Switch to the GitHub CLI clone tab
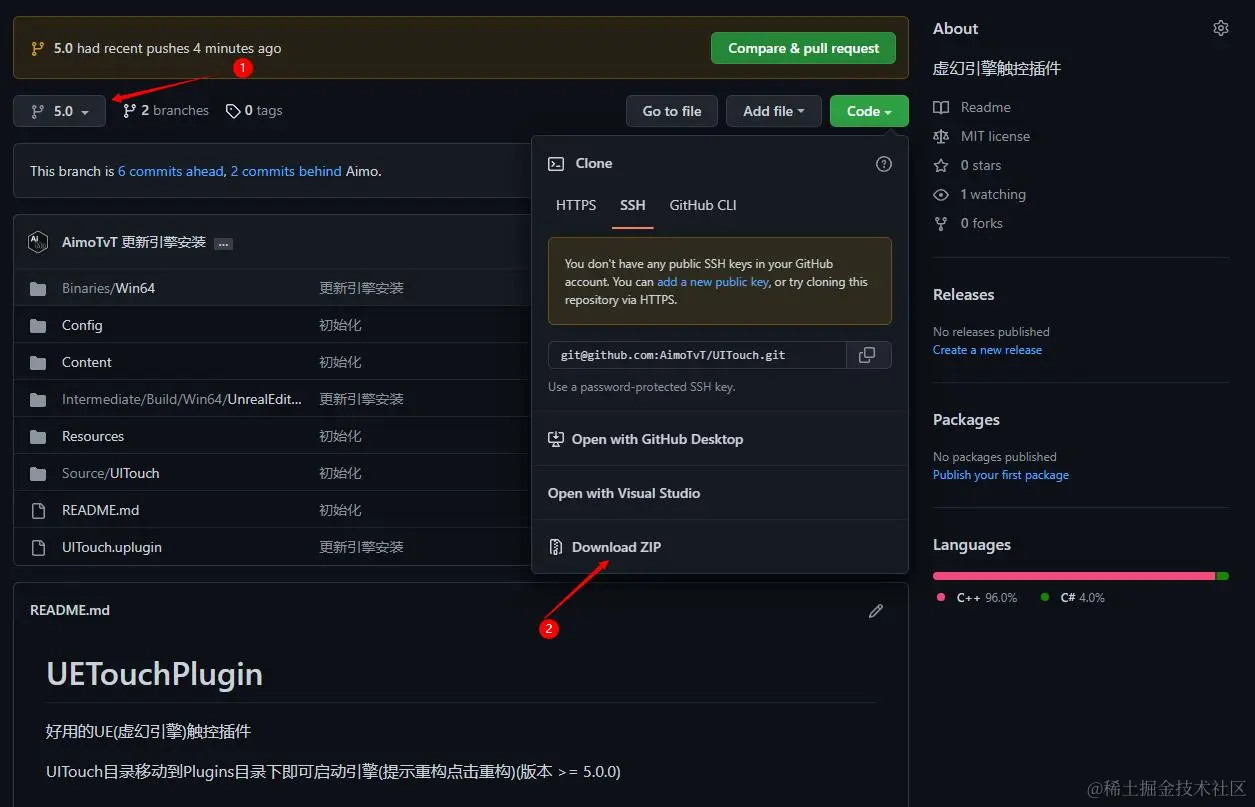The height and width of the screenshot is (807, 1255). pos(703,205)
